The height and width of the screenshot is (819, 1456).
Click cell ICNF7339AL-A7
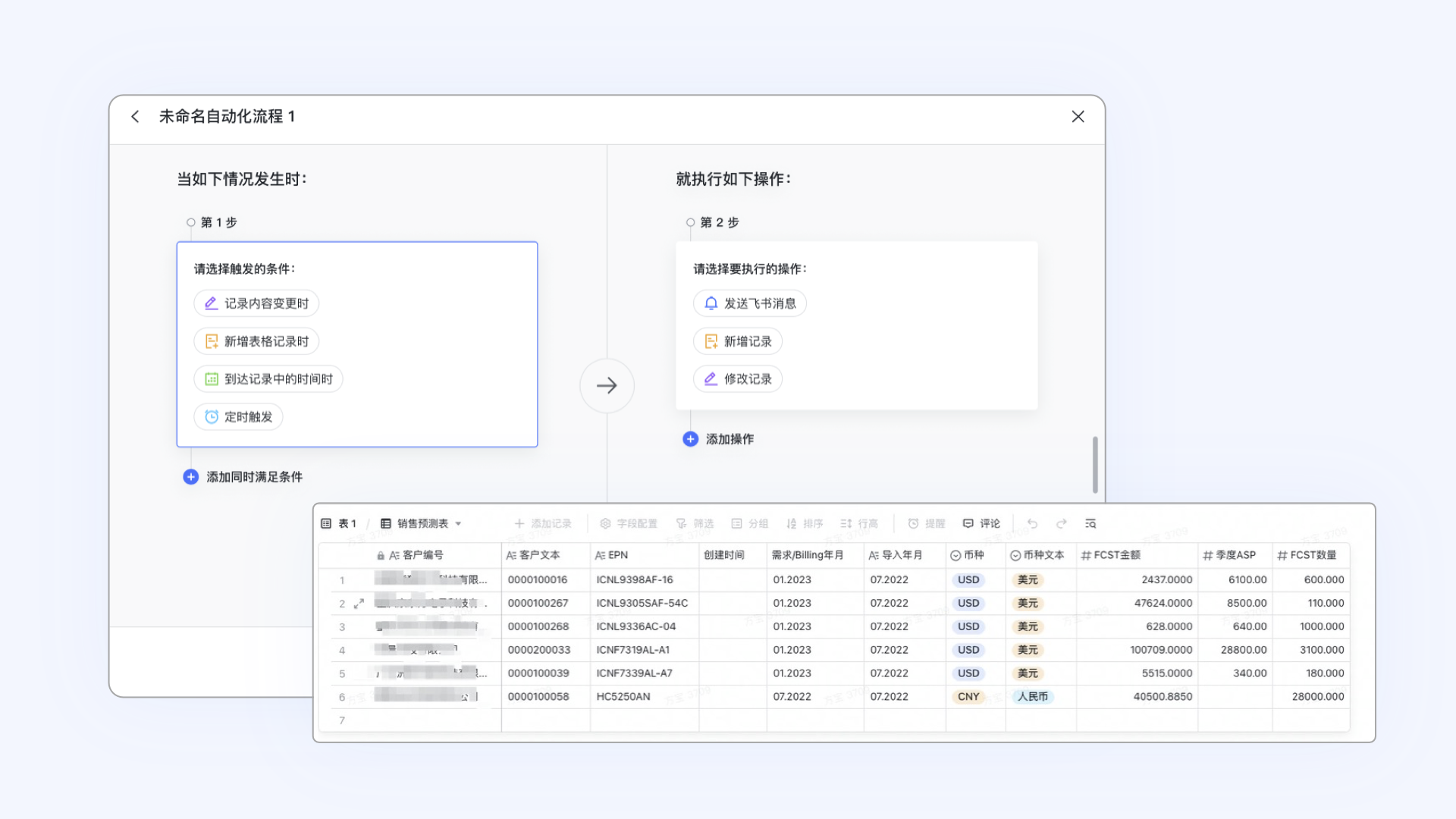coord(645,673)
